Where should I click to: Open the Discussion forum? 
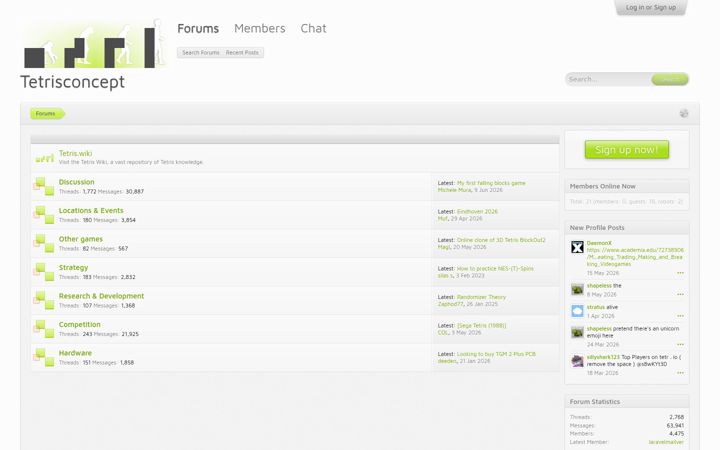76,182
